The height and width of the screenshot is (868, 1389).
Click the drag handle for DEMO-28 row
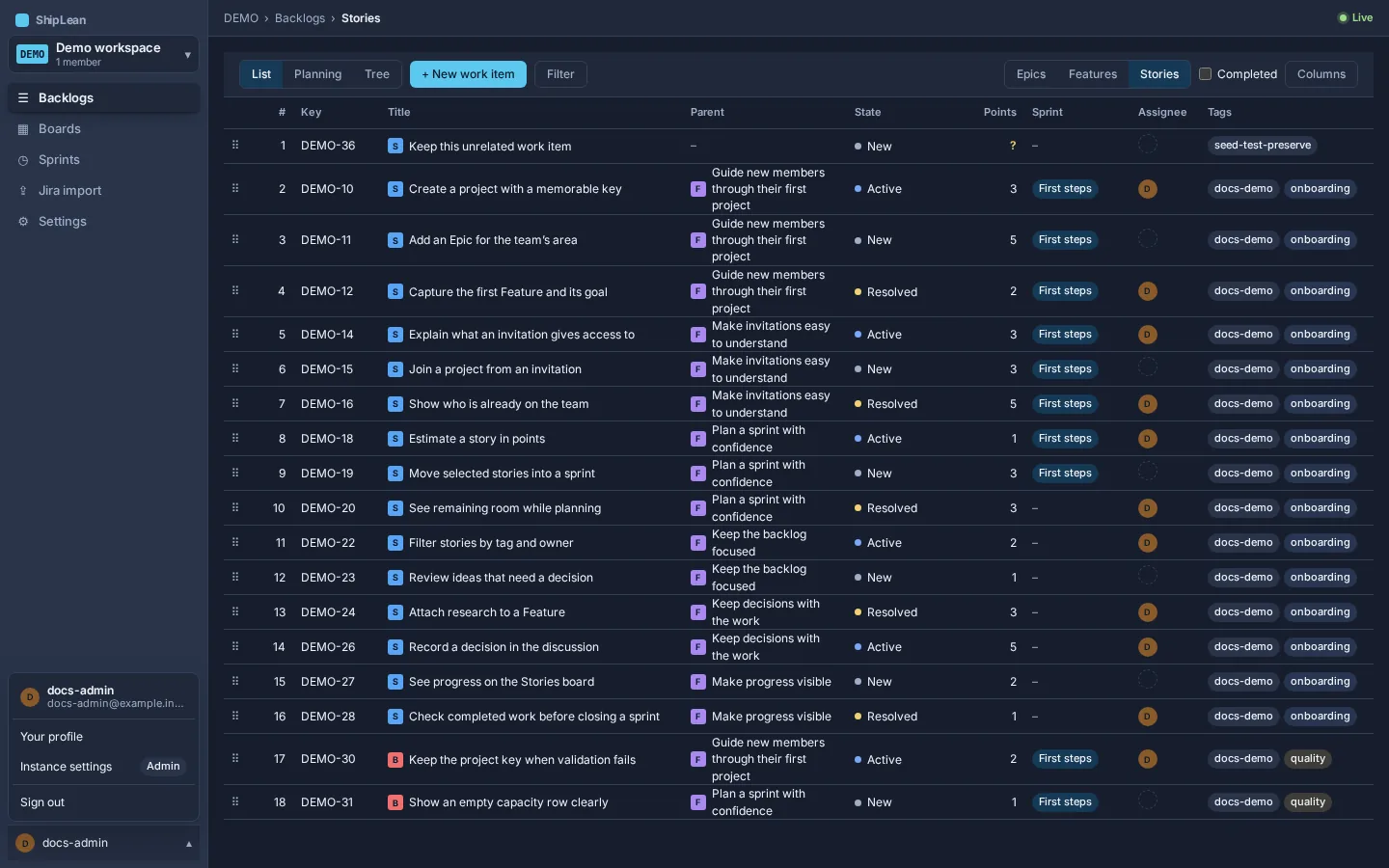235,716
